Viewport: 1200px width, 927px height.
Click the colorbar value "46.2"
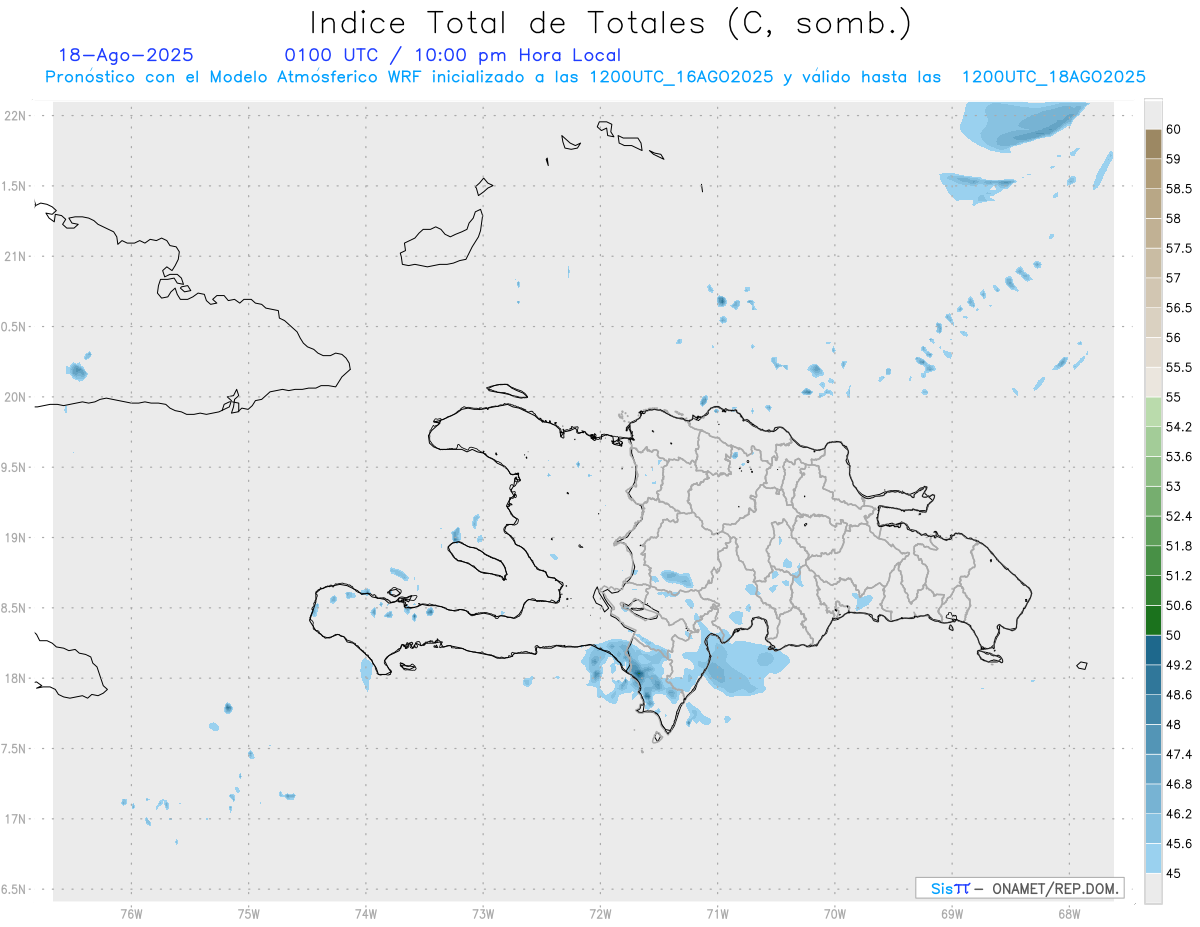(1179, 814)
